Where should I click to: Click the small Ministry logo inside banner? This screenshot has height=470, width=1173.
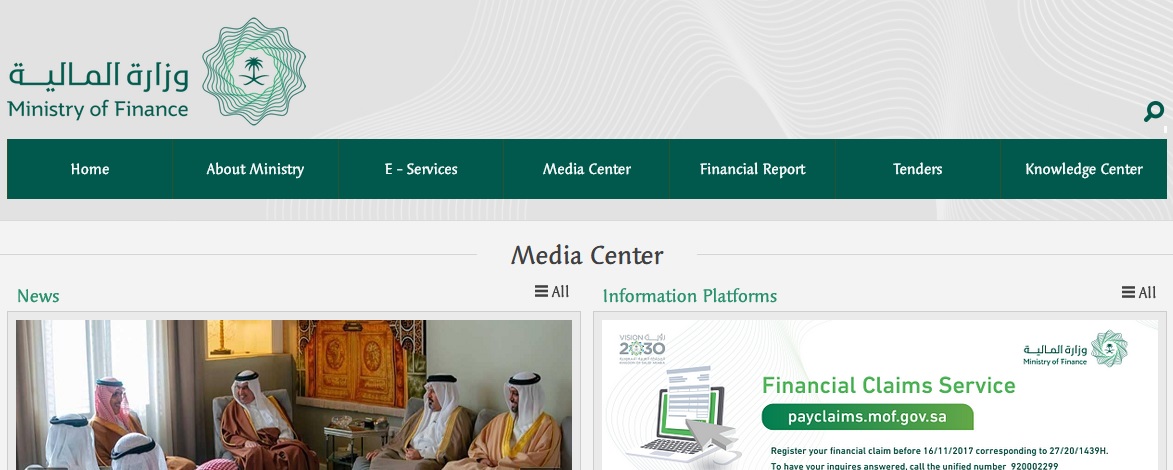[x=1075, y=350]
